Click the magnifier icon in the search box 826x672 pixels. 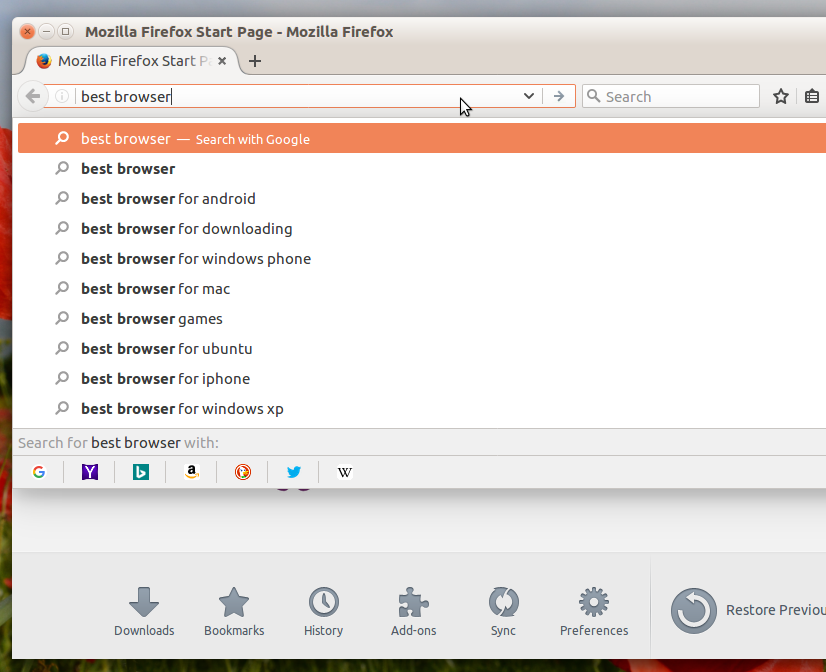pyautogui.click(x=594, y=96)
